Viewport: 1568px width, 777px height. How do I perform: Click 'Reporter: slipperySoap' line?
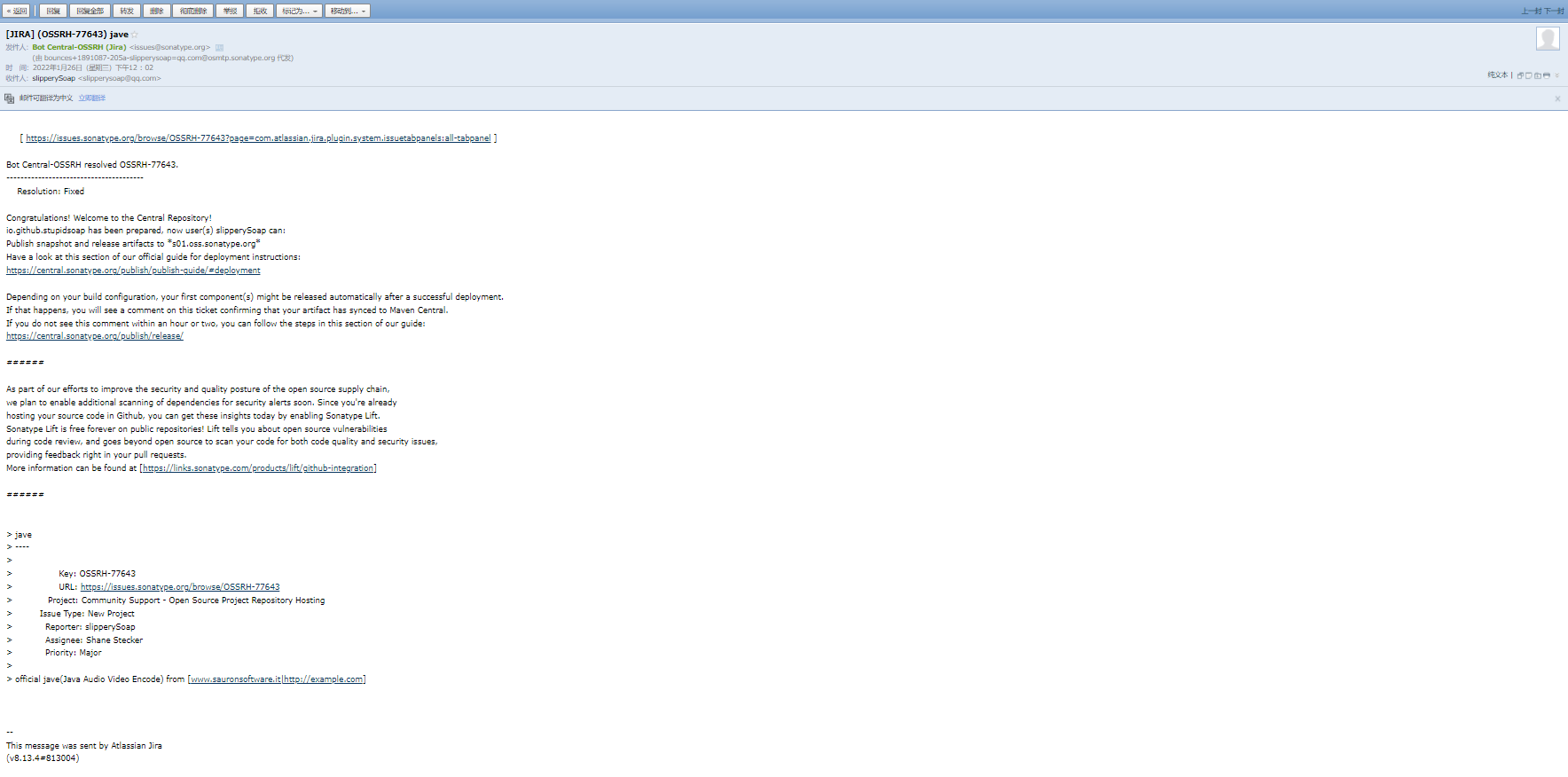tap(90, 627)
